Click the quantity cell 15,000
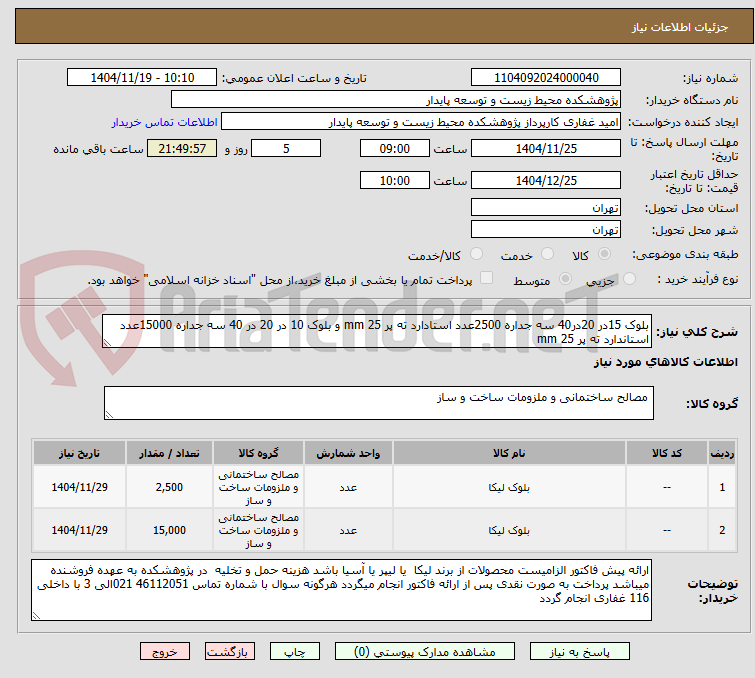 (x=169, y=530)
